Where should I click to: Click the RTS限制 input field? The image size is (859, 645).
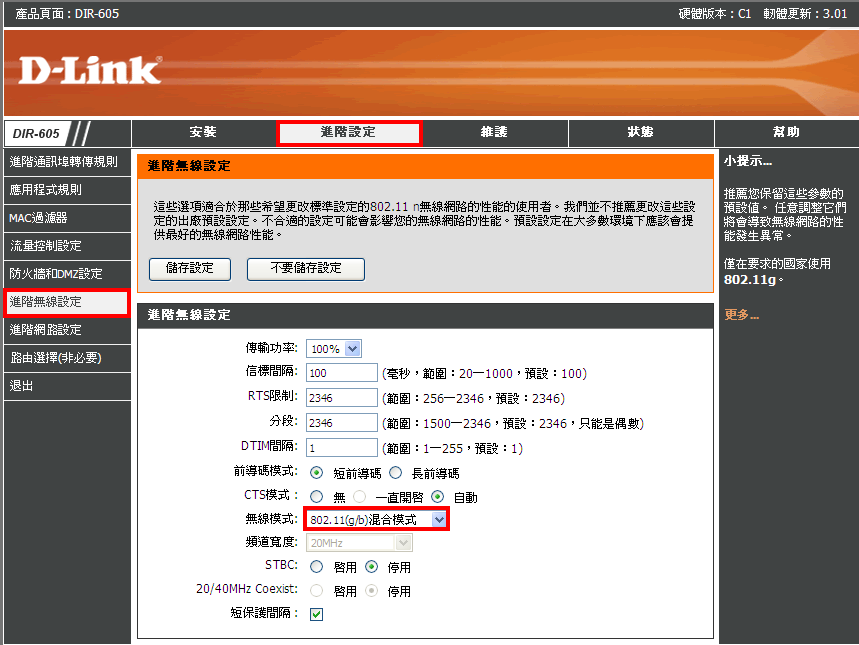click(x=341, y=398)
